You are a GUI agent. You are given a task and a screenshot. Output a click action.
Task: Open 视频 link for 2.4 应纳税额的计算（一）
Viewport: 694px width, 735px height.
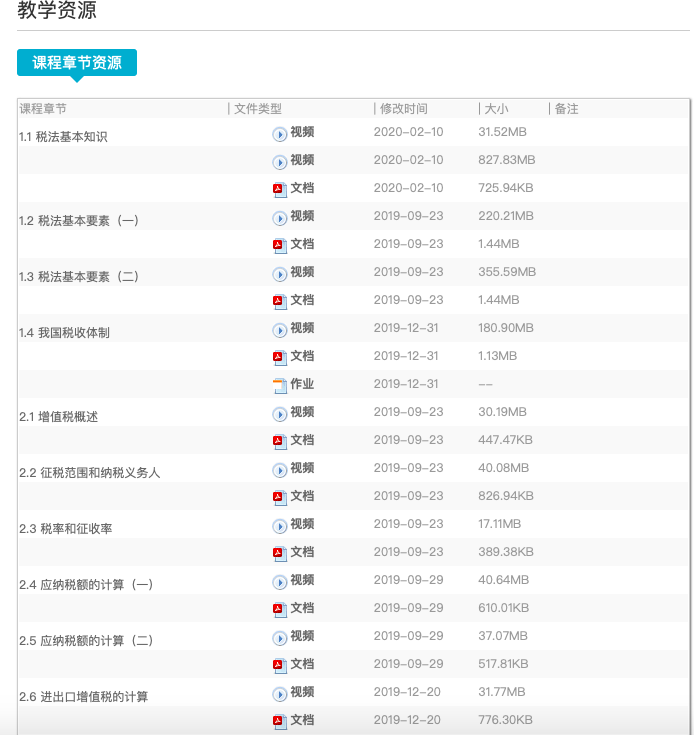[x=302, y=580]
